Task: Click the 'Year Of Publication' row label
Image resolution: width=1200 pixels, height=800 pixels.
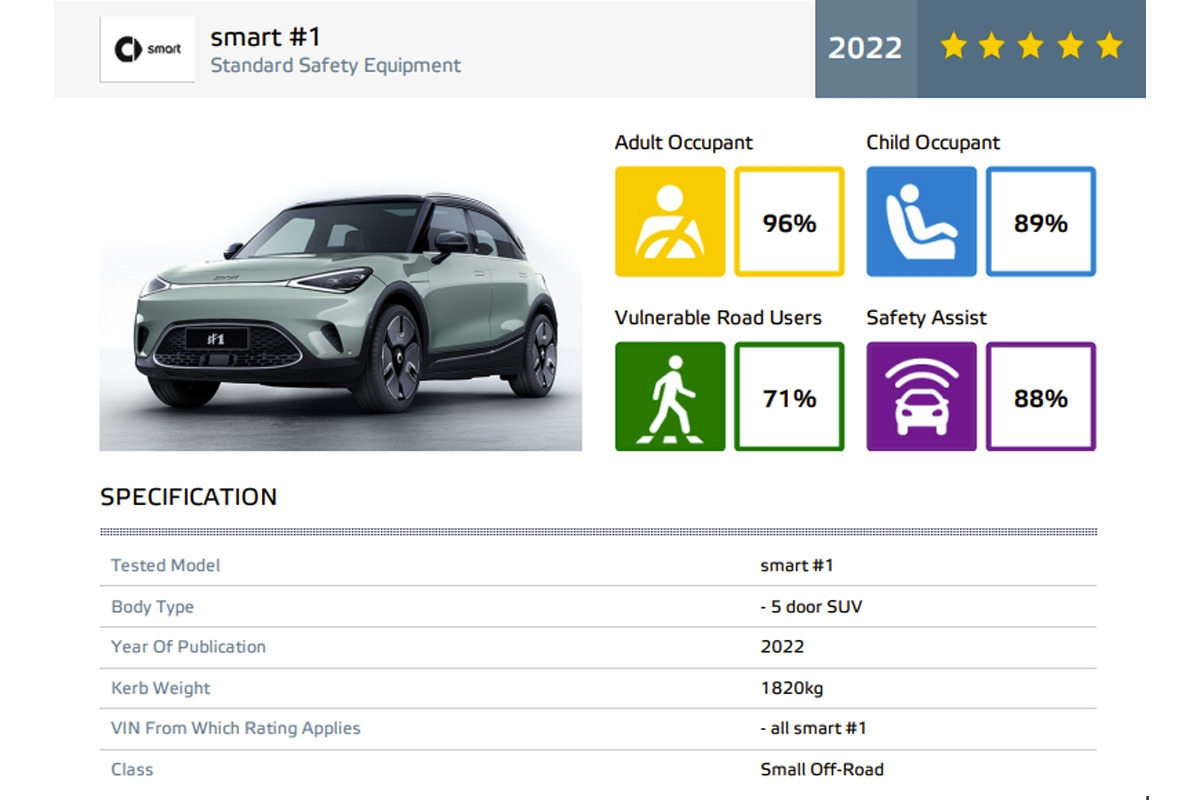Action: click(x=188, y=647)
